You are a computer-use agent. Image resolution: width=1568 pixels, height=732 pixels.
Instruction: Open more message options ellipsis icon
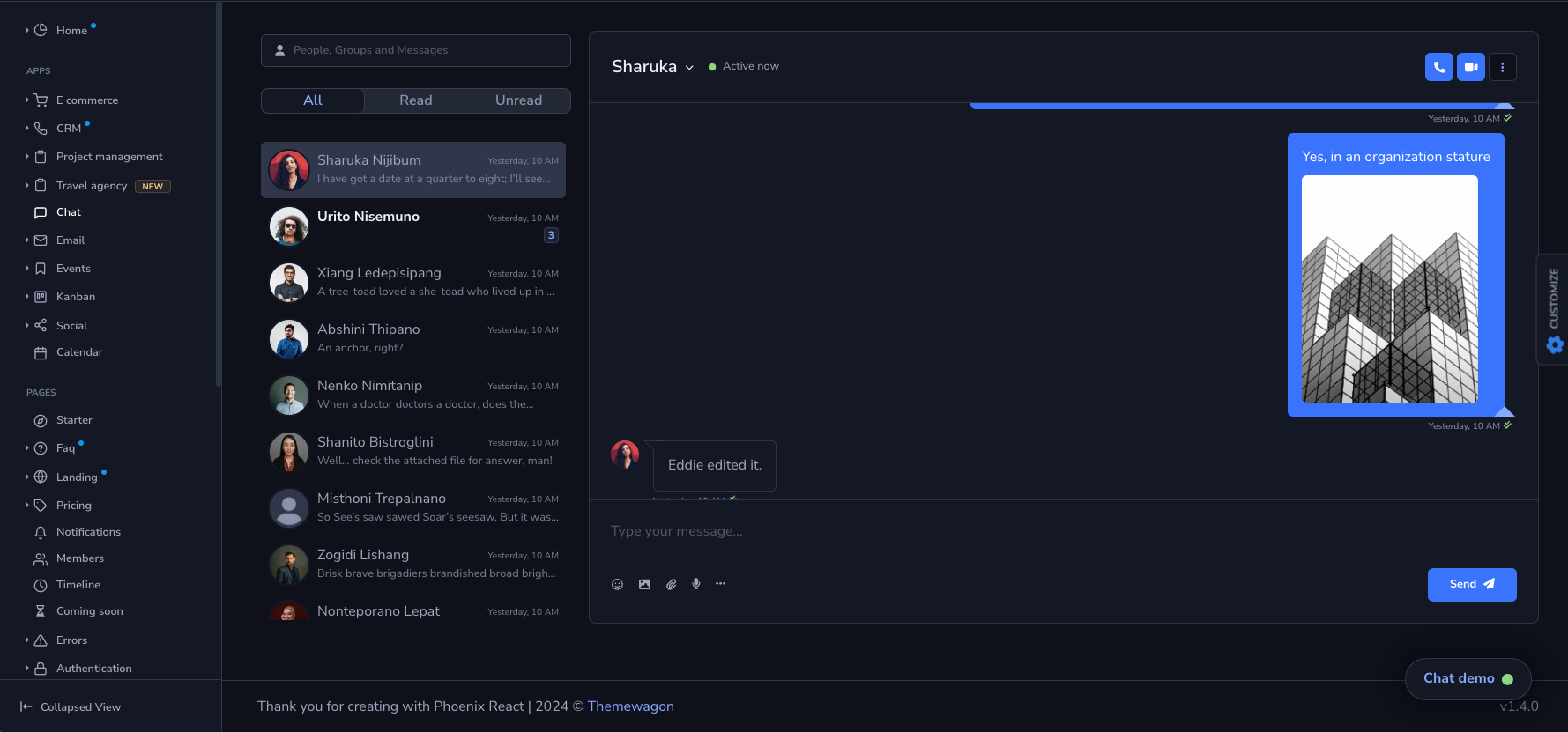coord(721,584)
